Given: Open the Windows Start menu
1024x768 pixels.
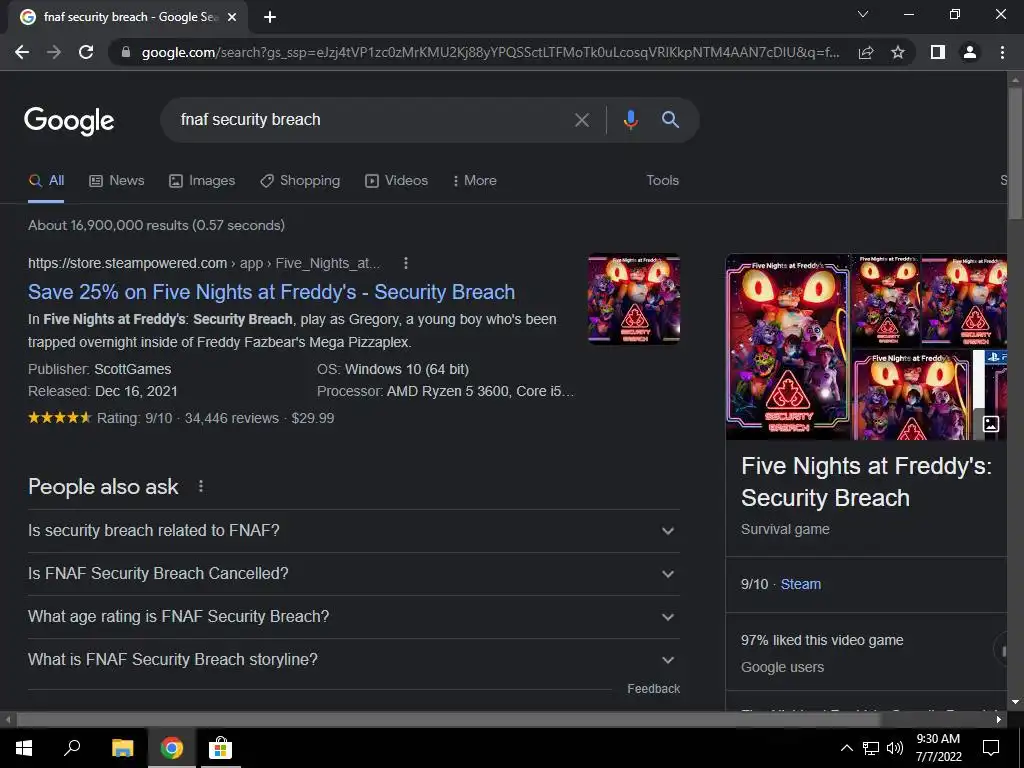Looking at the screenshot, I should click(x=24, y=748).
